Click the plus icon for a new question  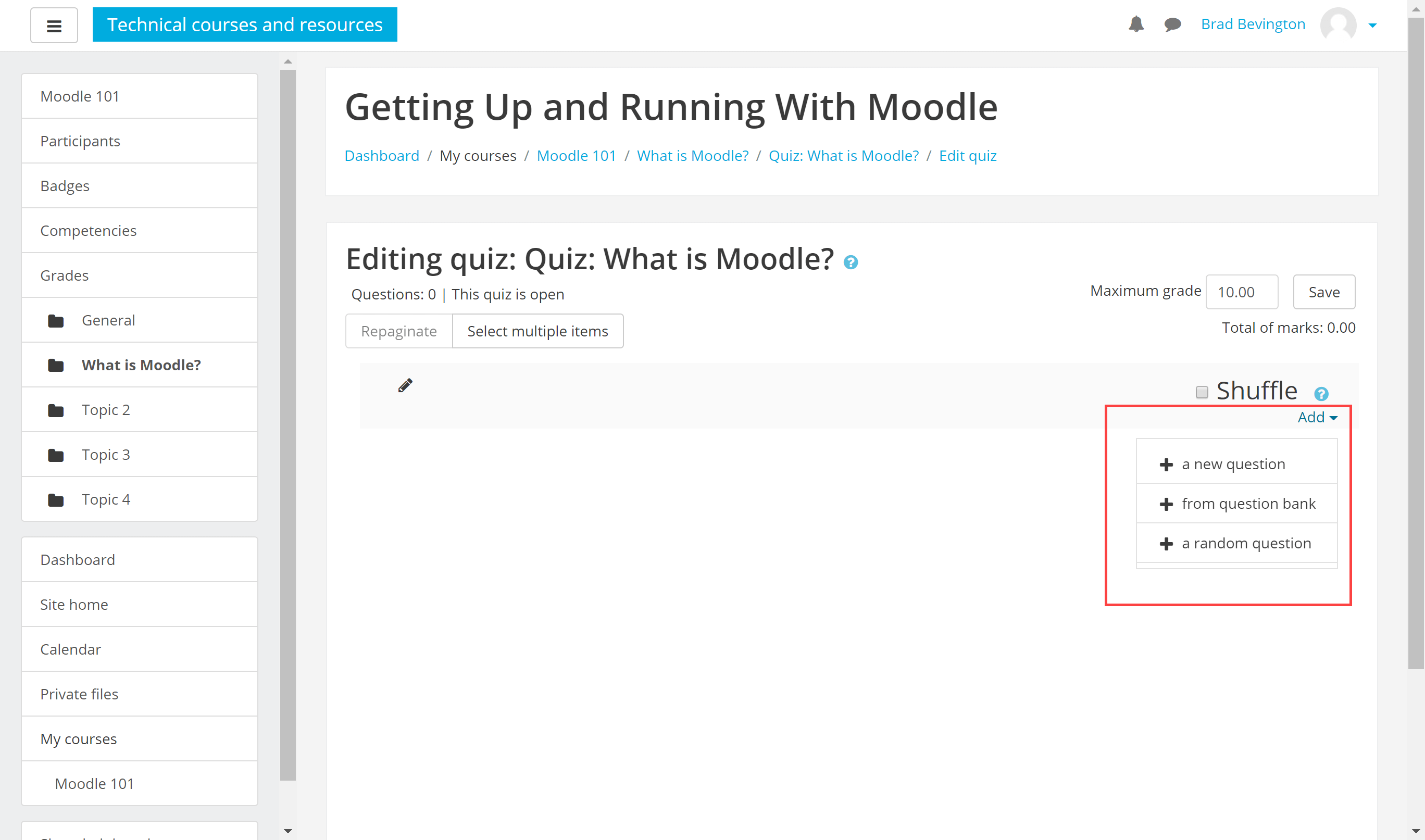pyautogui.click(x=1166, y=465)
